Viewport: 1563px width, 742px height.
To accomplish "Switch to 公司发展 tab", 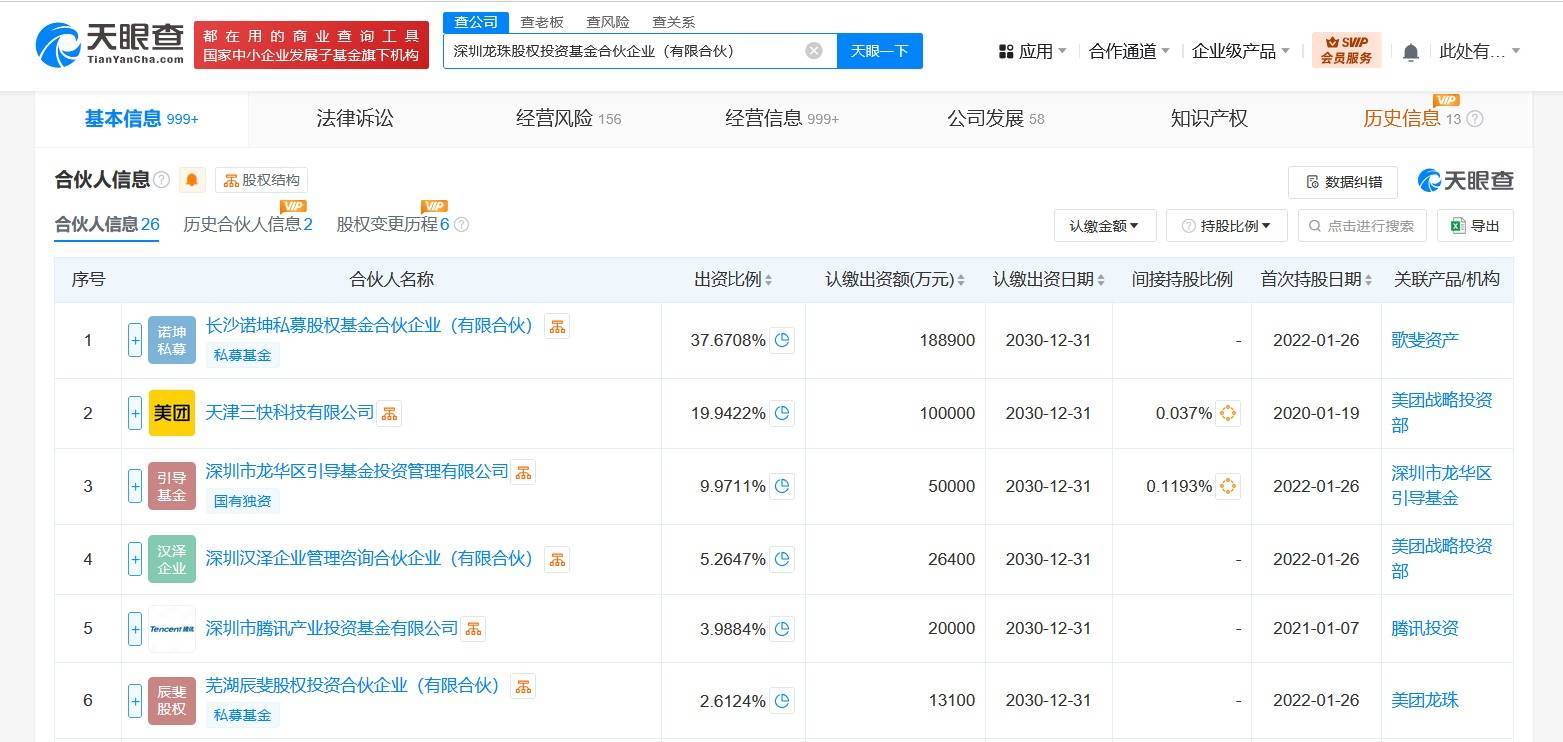I will [996, 119].
